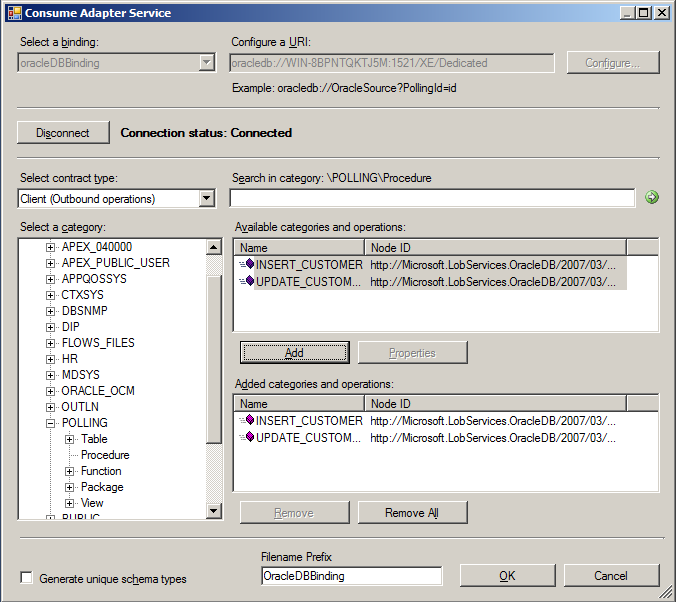Click UPDATE_CUSTOM... procedure icon in available operations
This screenshot has width=676, height=602.
pos(247,281)
